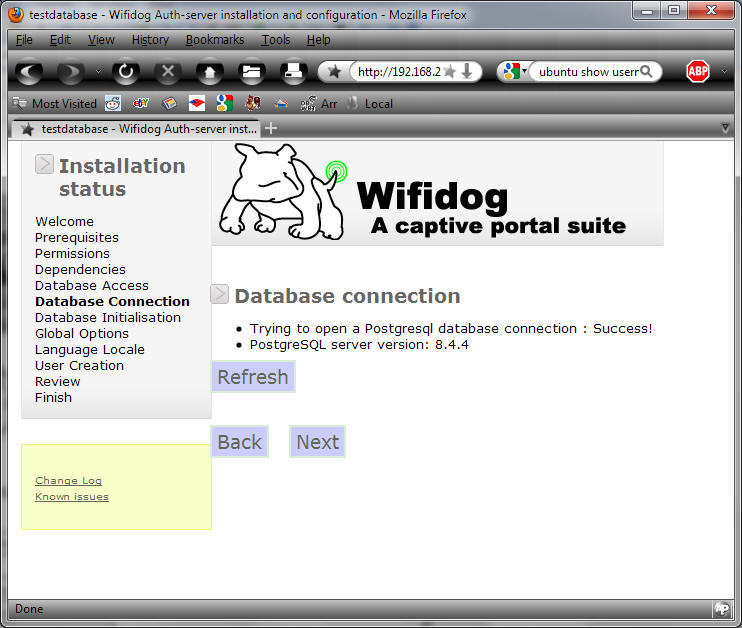Open the Help menu

coord(318,40)
